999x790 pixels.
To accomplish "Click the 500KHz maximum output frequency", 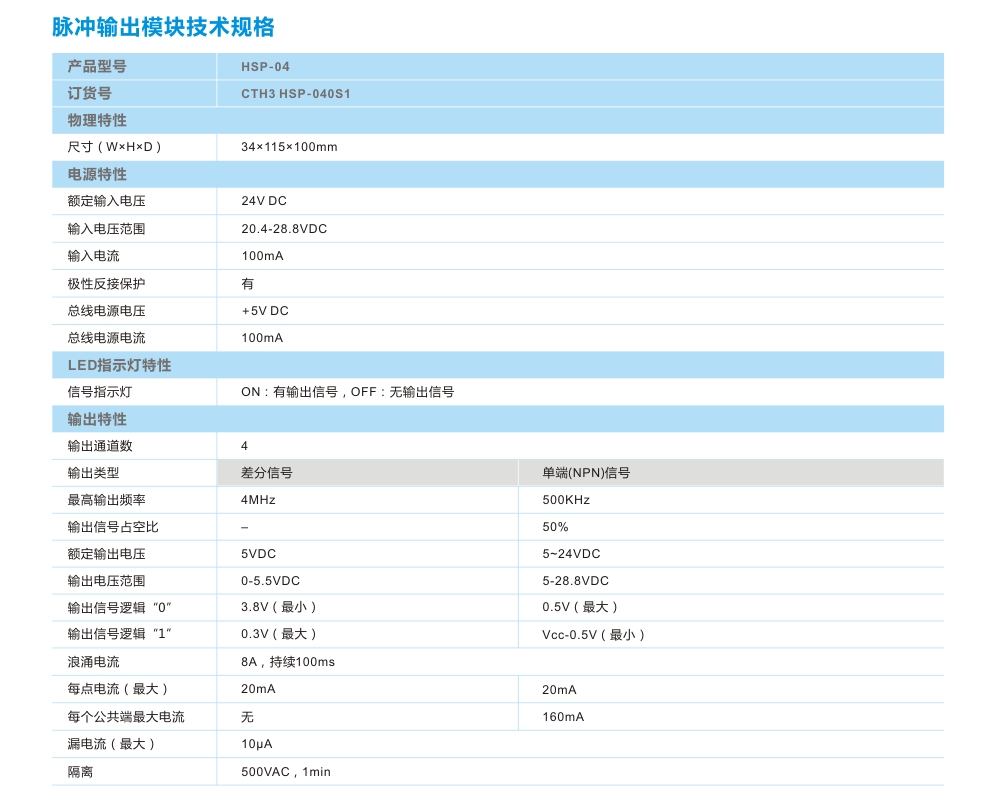I will tap(566, 500).
